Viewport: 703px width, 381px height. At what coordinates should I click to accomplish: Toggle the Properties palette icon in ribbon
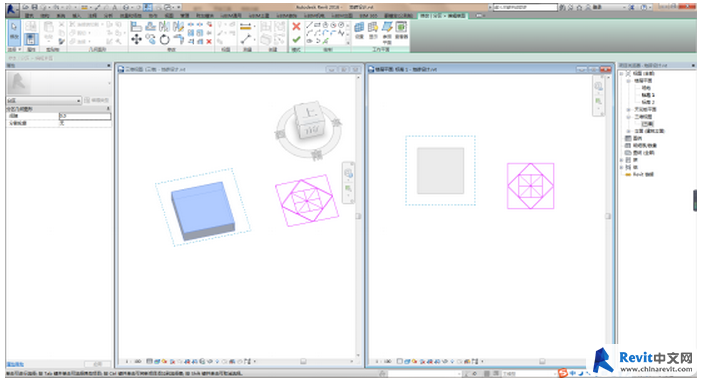tap(30, 39)
